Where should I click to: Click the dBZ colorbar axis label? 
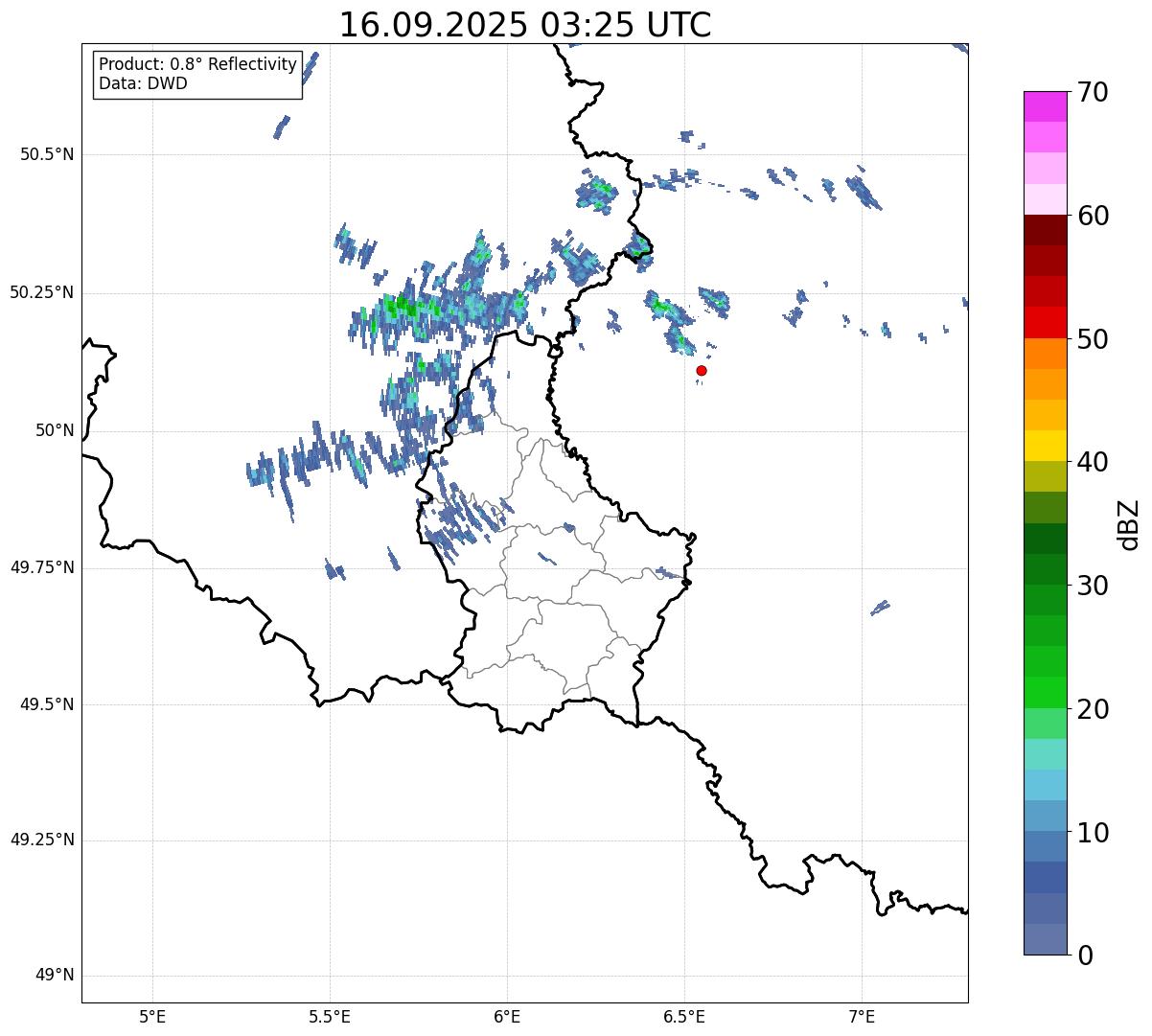pos(1129,524)
